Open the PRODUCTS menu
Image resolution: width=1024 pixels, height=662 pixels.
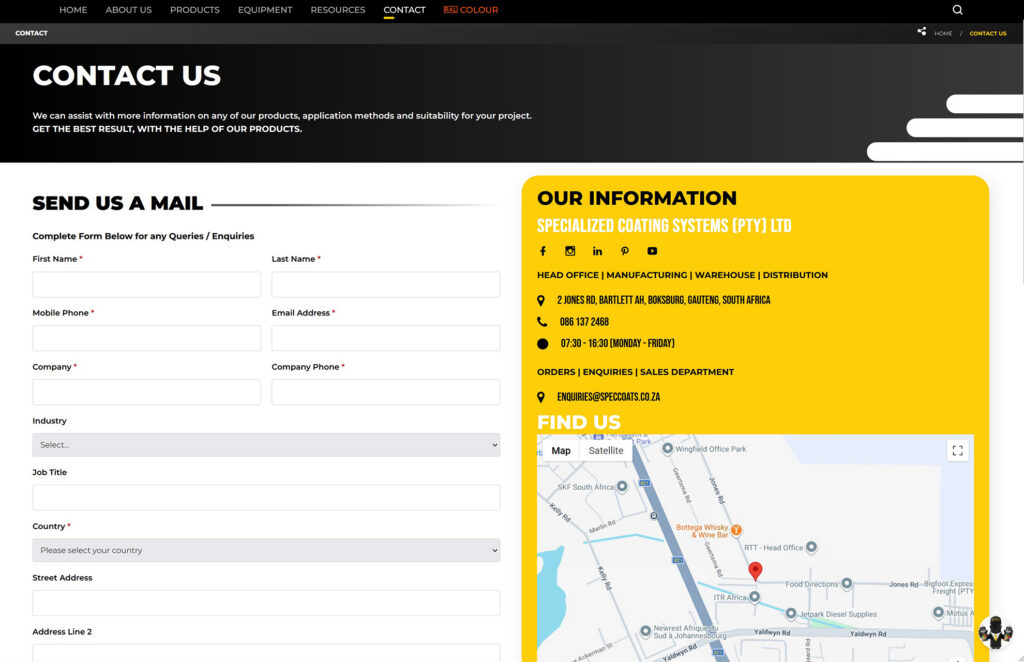click(x=195, y=10)
